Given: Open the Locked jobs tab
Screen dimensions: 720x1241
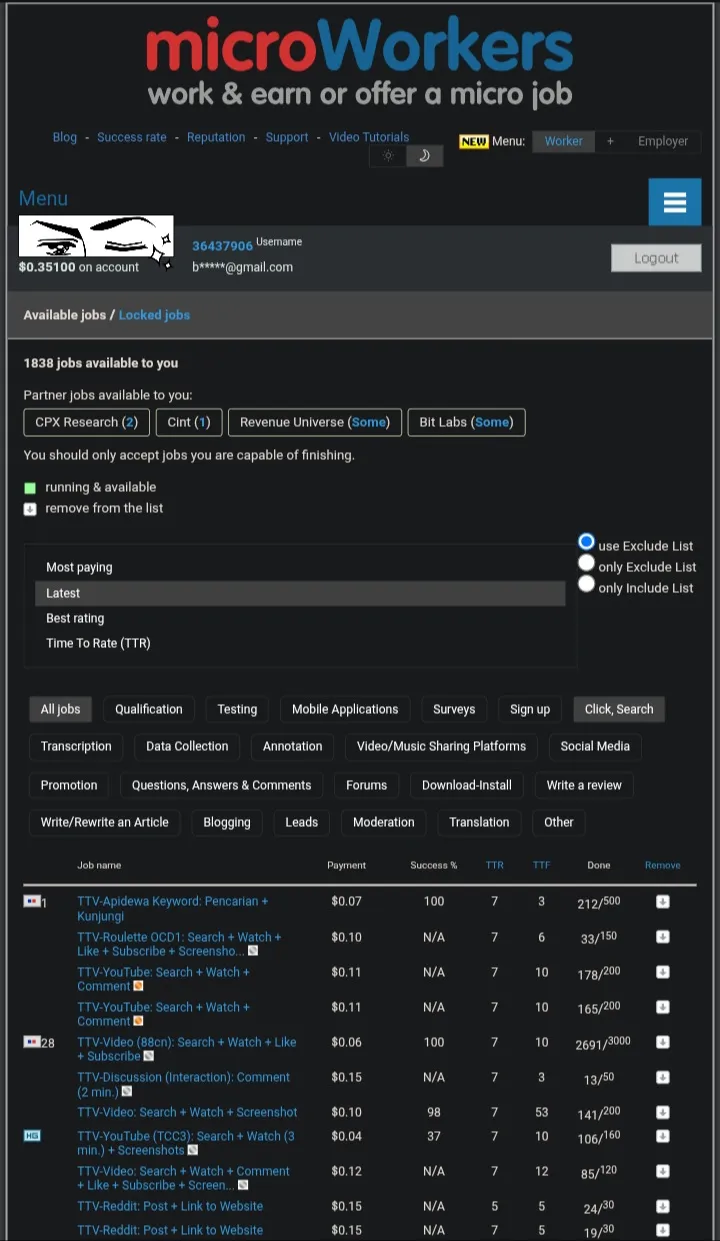Looking at the screenshot, I should (154, 315).
